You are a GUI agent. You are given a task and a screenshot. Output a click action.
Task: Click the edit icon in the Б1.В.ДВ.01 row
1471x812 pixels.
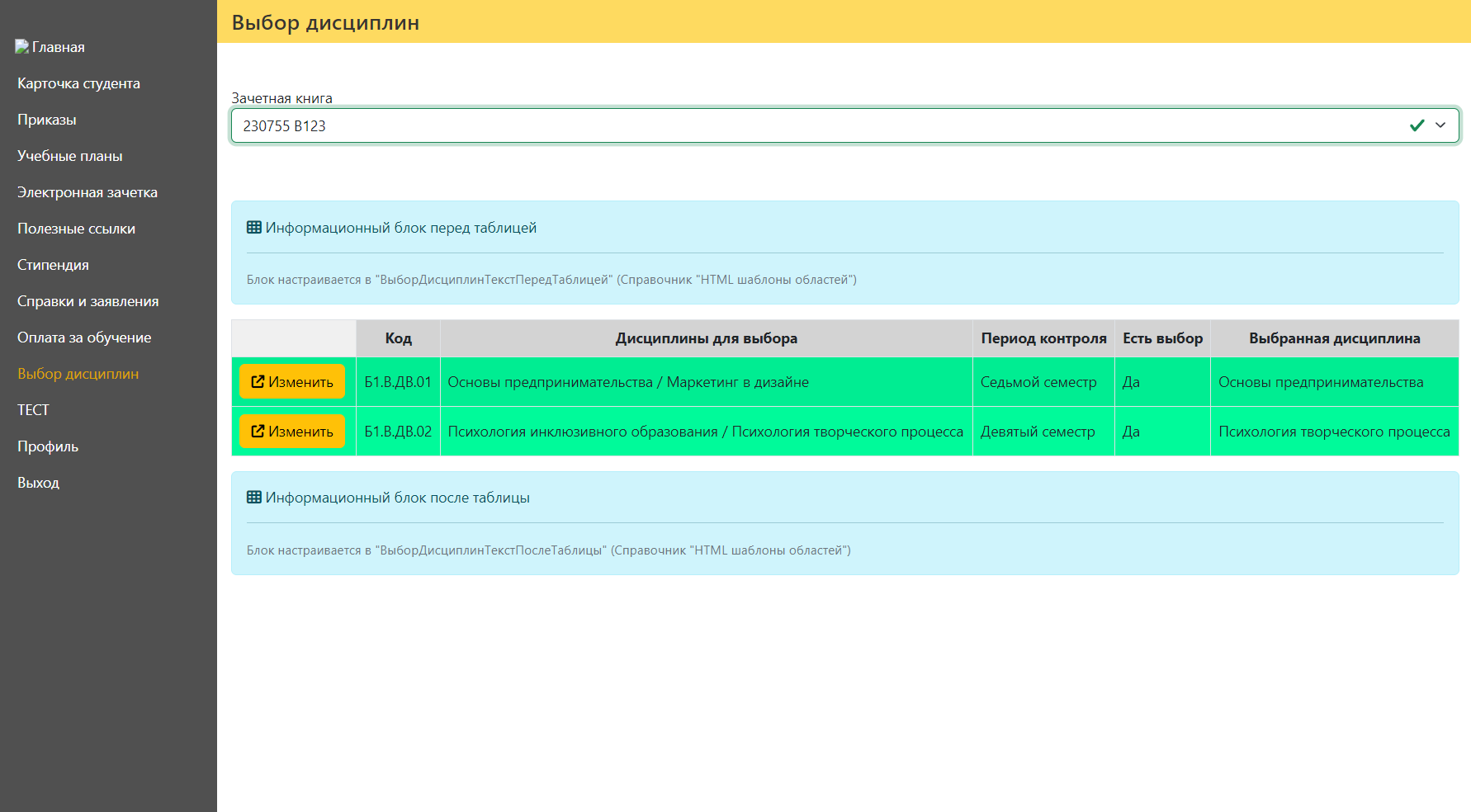[258, 382]
